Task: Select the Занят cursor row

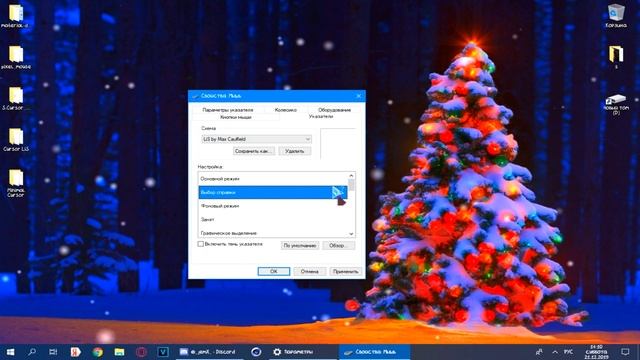Action: (x=273, y=219)
